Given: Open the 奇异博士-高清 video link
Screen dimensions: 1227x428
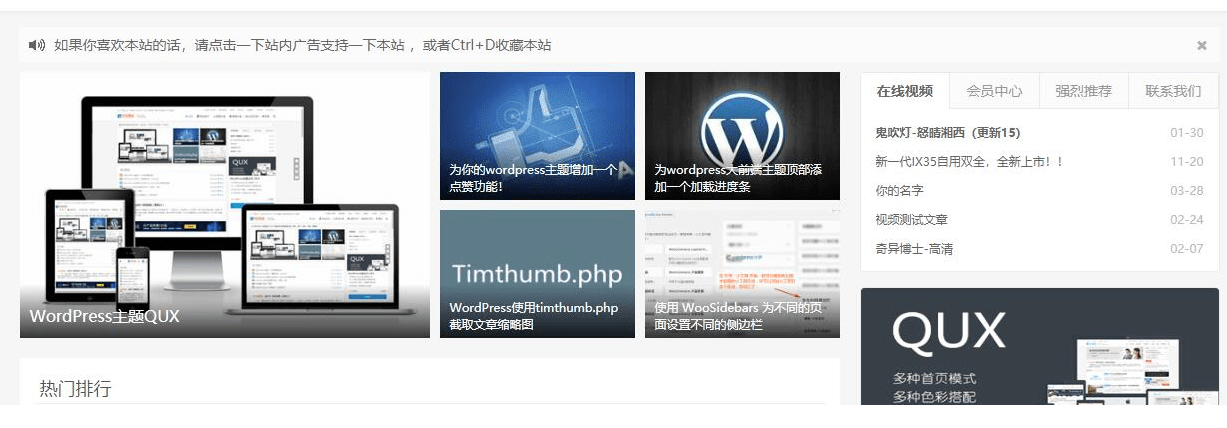Looking at the screenshot, I should pos(915,249).
